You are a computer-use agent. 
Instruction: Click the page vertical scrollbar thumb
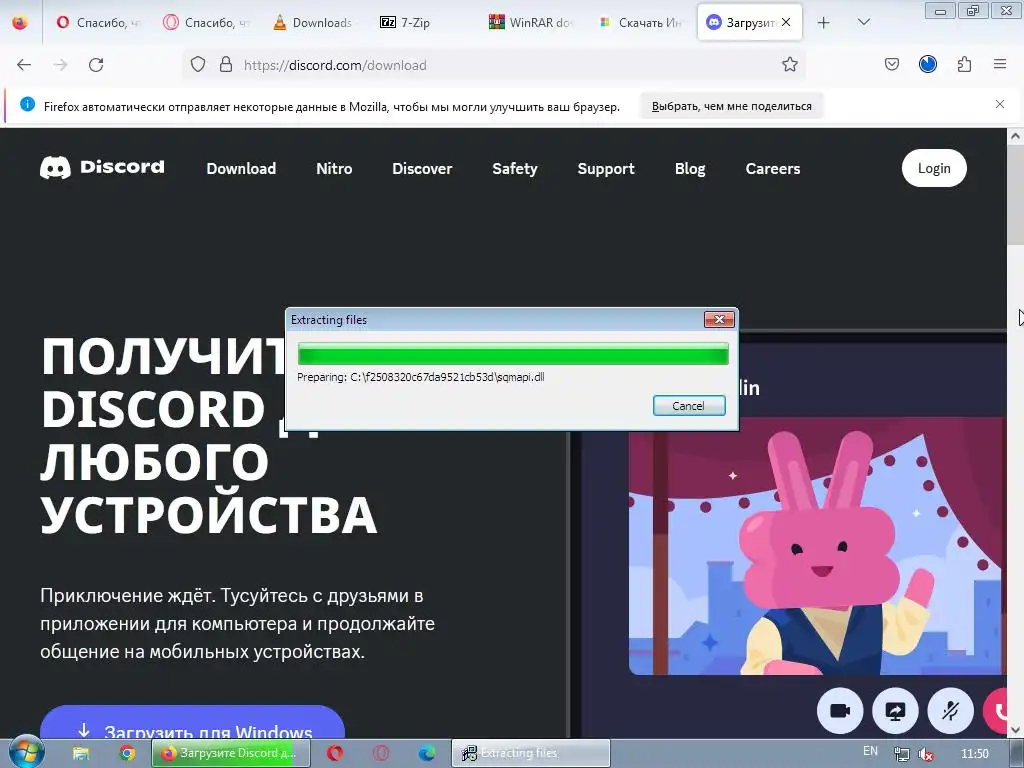tap(1015, 196)
